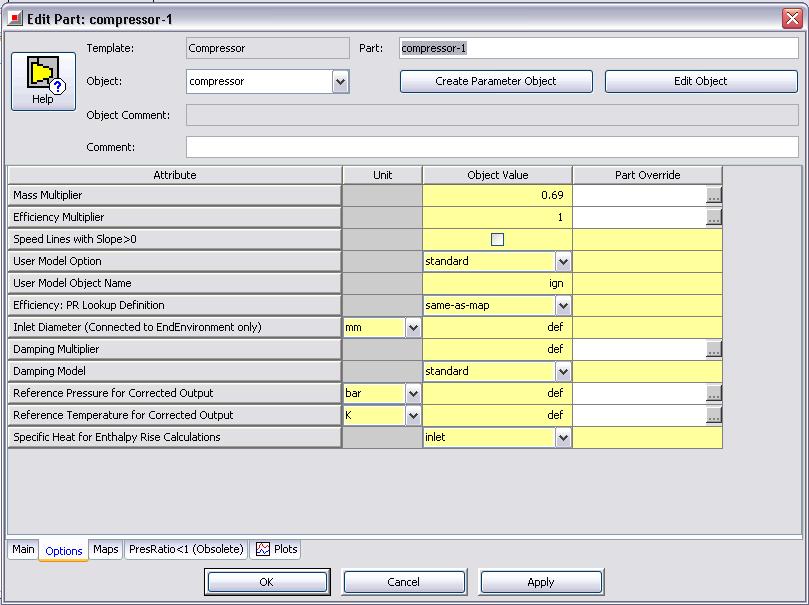Image resolution: width=809 pixels, height=605 pixels.
Task: Open Reference Pressure part override browse button
Action: pos(714,393)
